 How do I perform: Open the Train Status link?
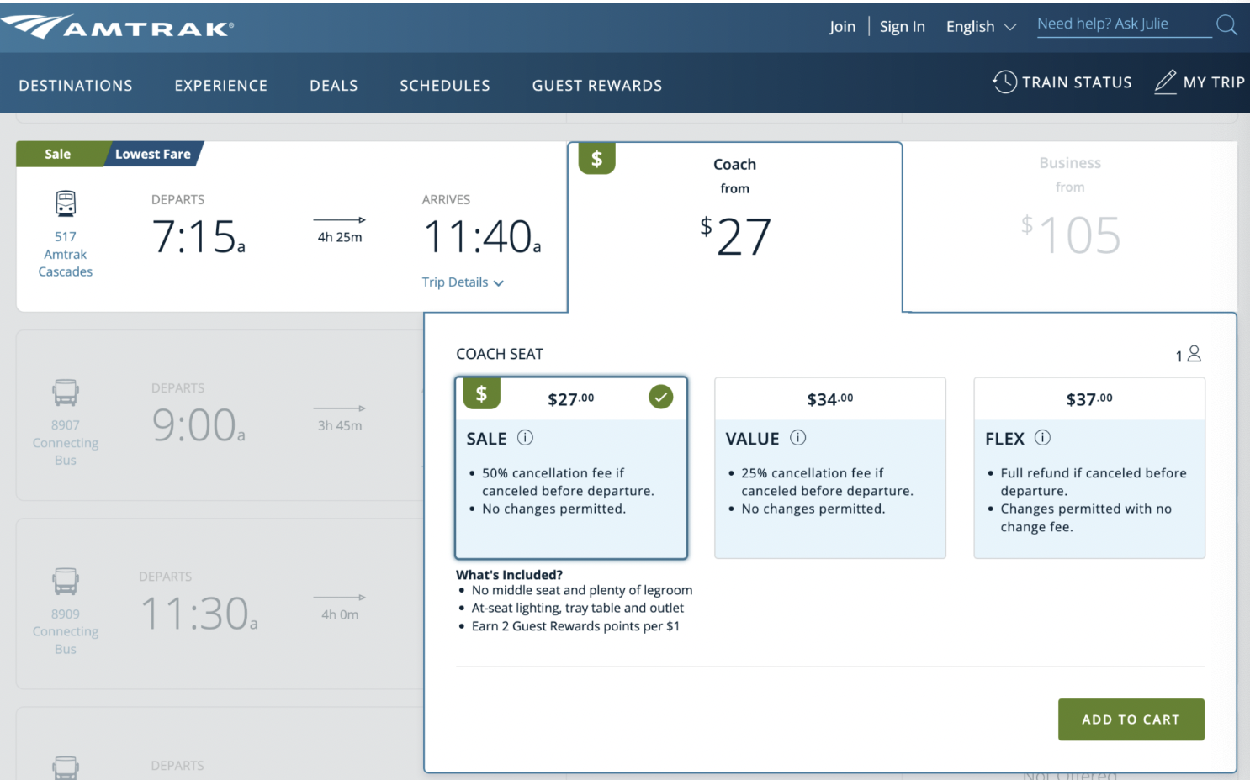1063,82
